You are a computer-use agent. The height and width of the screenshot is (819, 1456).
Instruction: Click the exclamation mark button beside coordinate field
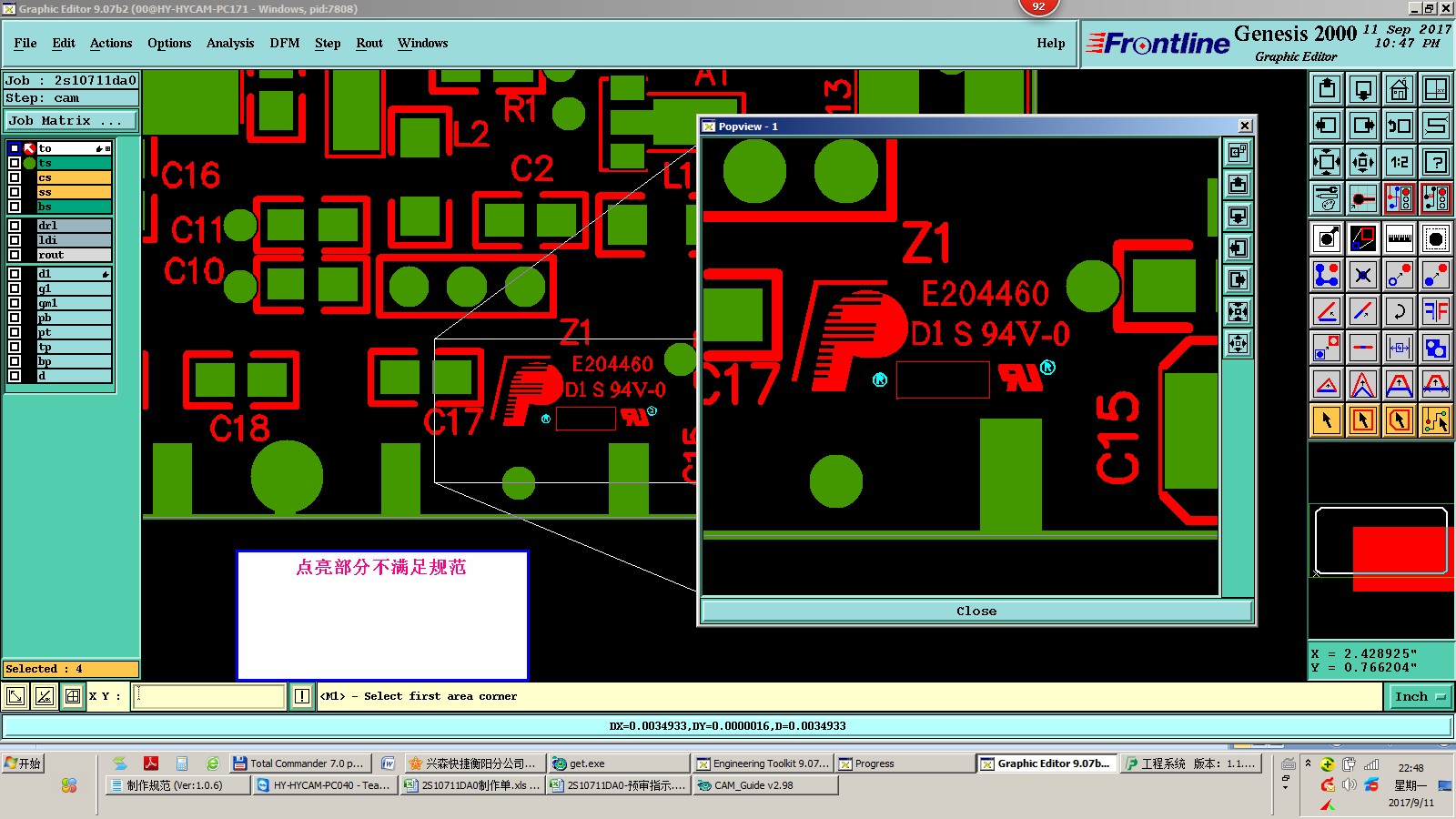tap(302, 696)
